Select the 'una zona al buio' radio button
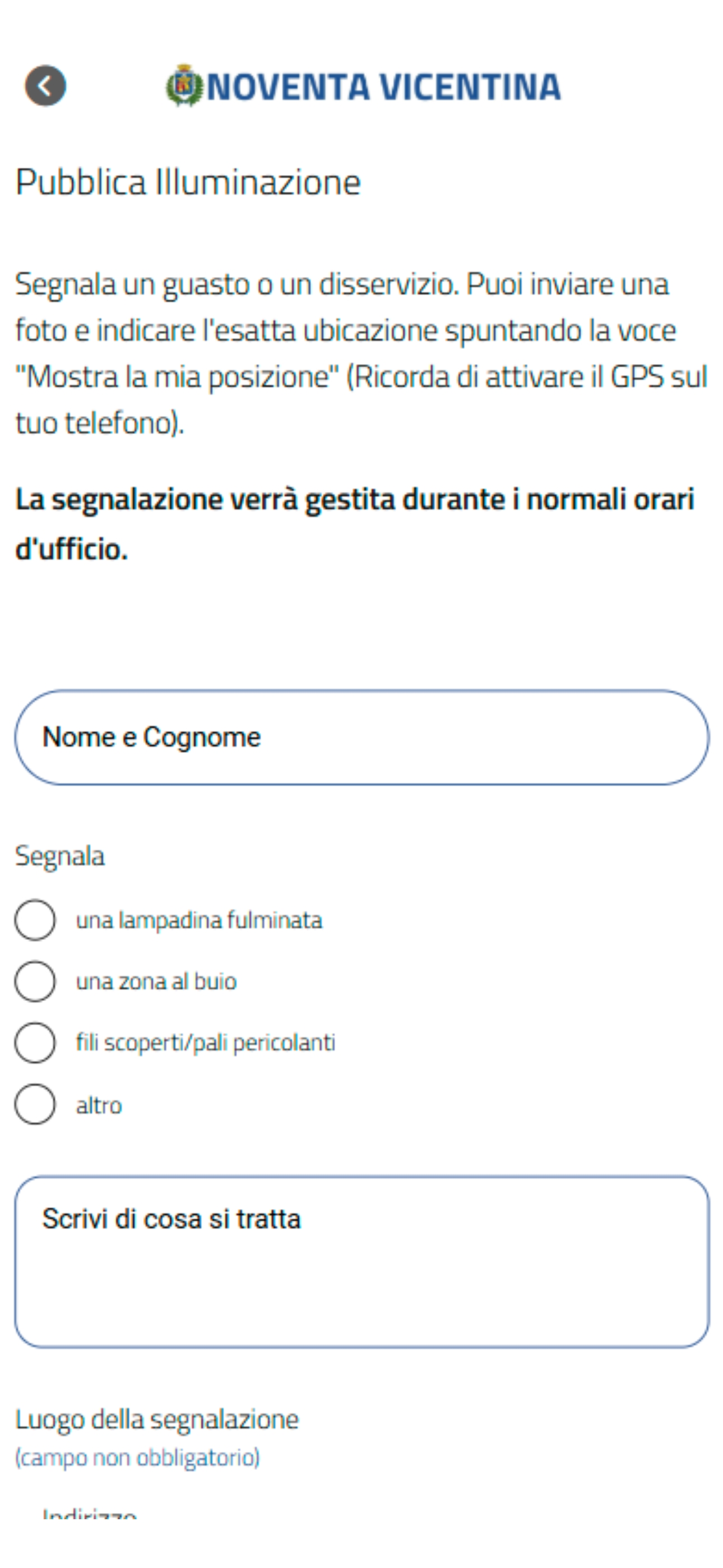 pyautogui.click(x=35, y=981)
